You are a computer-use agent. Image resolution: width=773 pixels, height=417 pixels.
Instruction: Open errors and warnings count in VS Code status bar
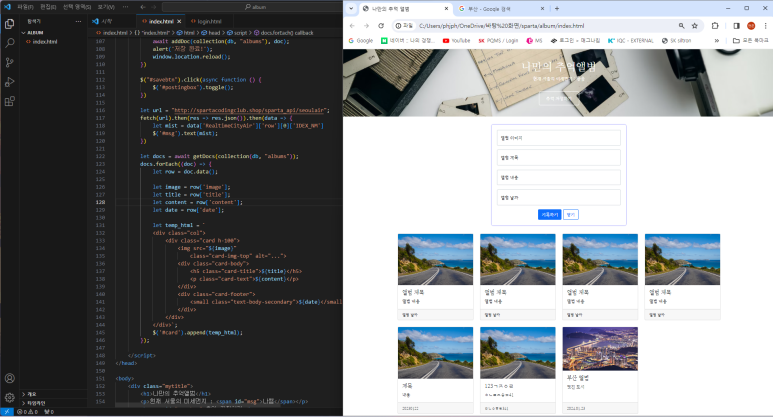(28, 412)
